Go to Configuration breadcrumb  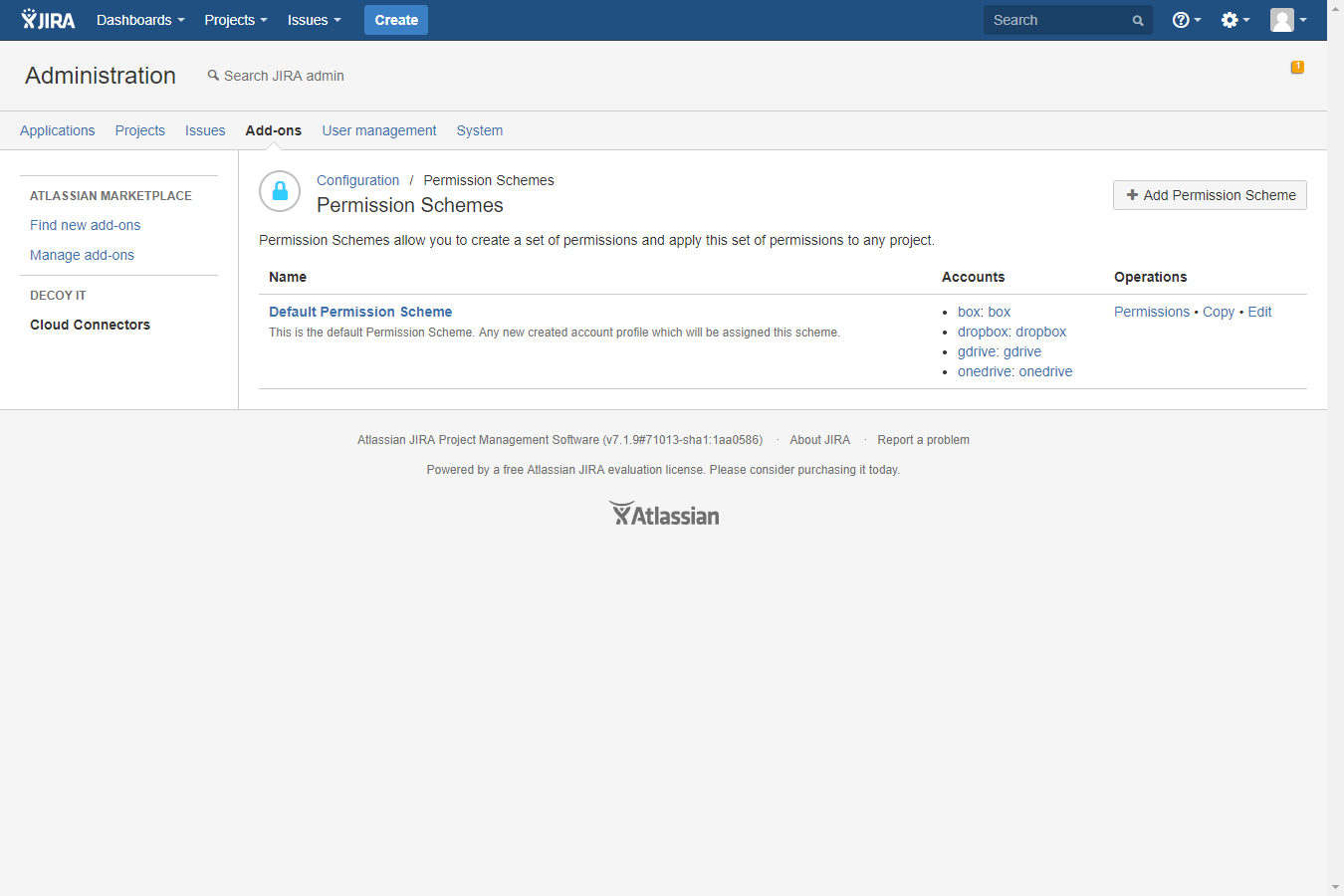click(x=358, y=180)
